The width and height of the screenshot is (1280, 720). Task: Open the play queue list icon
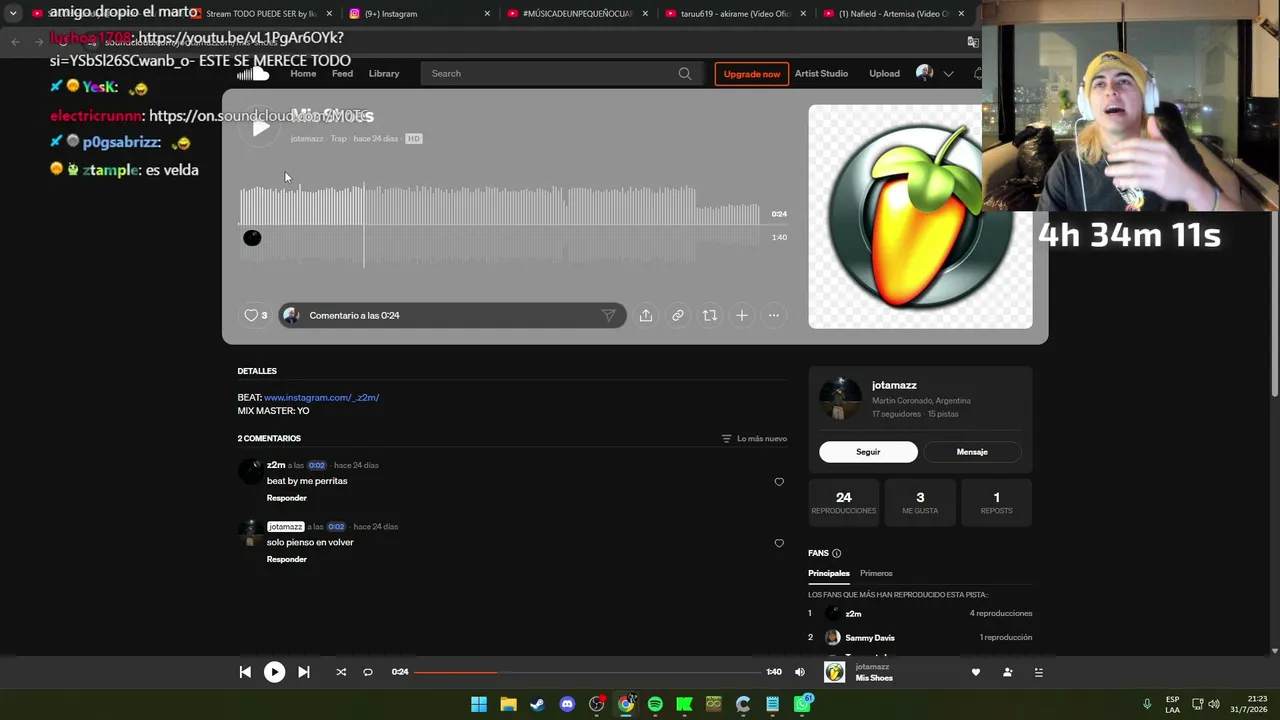point(1039,672)
